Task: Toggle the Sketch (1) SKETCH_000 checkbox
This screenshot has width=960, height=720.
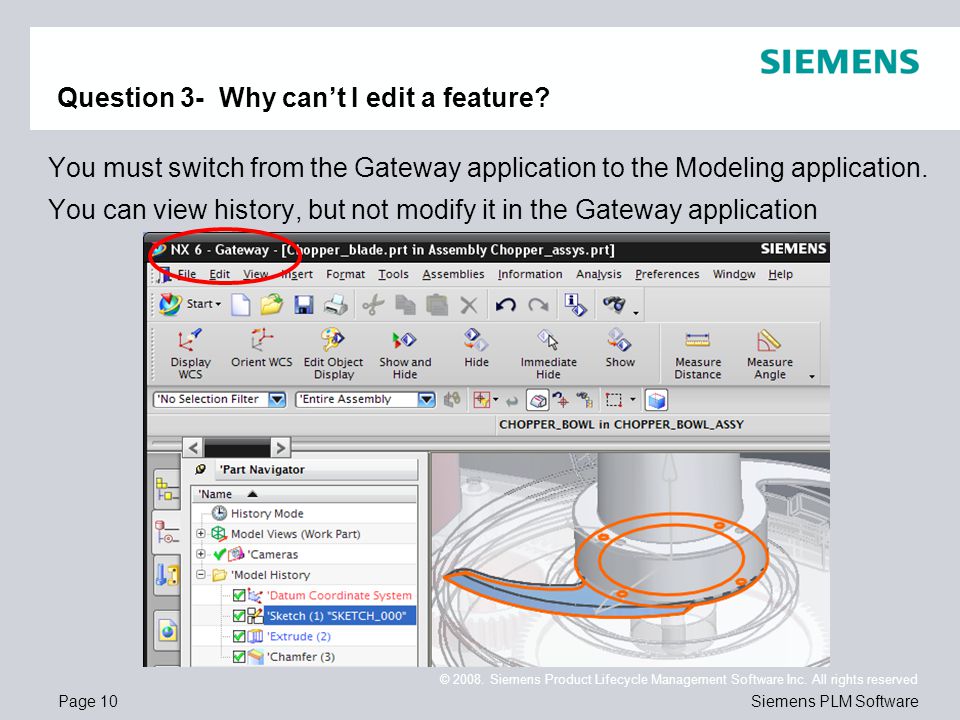Action: pos(239,616)
